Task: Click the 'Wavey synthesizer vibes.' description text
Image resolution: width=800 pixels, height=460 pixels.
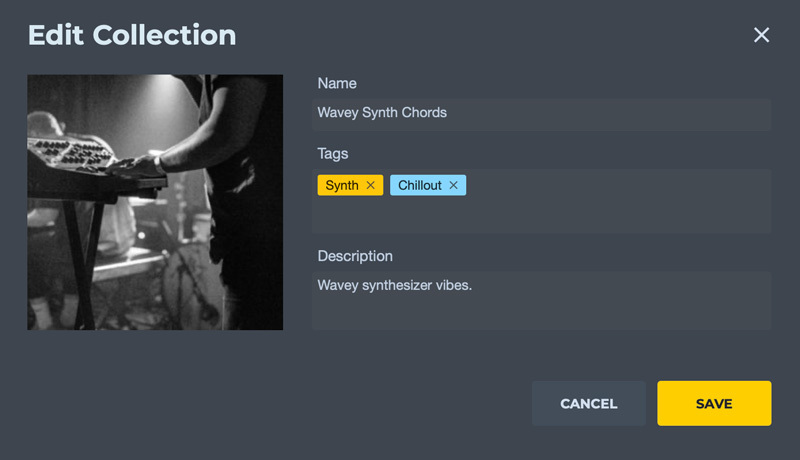Action: [x=394, y=286]
